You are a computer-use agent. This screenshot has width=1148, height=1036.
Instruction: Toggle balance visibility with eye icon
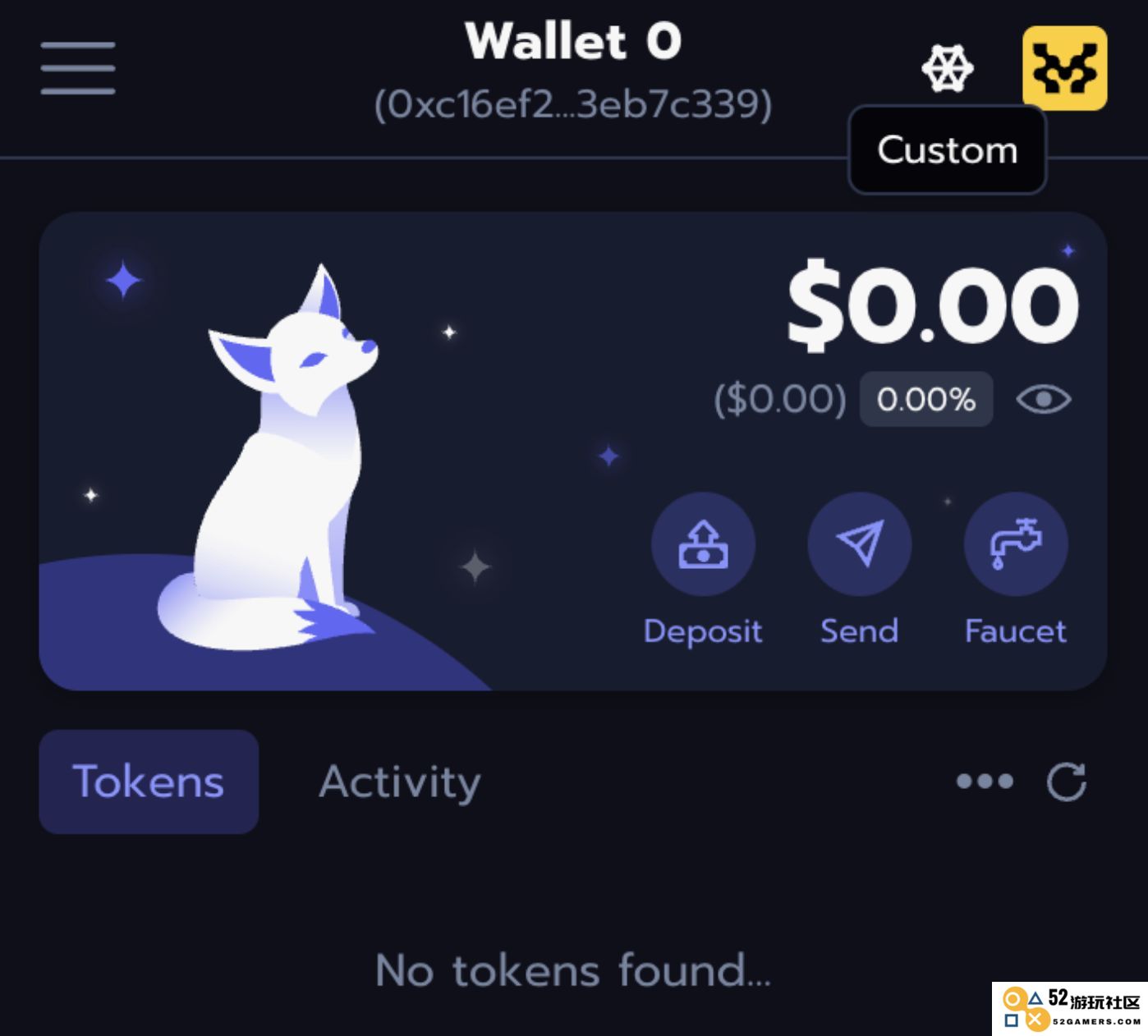[x=1044, y=400]
